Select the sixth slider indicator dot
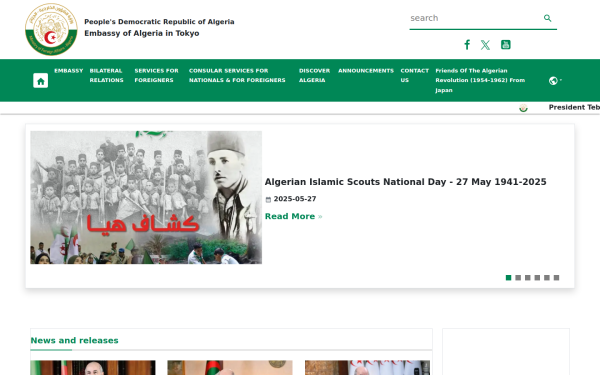600x375 pixels. 556,278
